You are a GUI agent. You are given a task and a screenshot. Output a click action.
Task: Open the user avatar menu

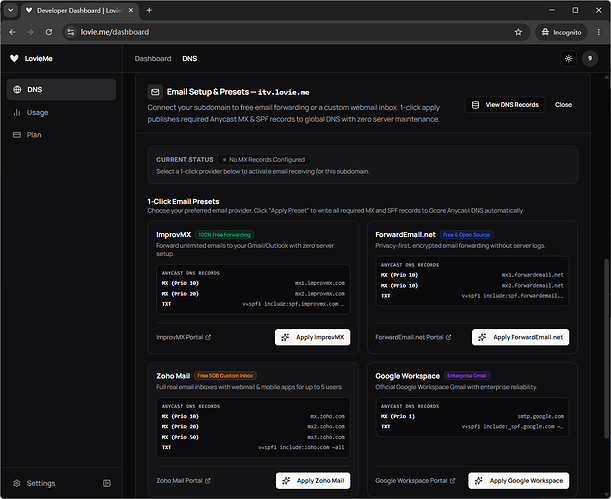(590, 58)
